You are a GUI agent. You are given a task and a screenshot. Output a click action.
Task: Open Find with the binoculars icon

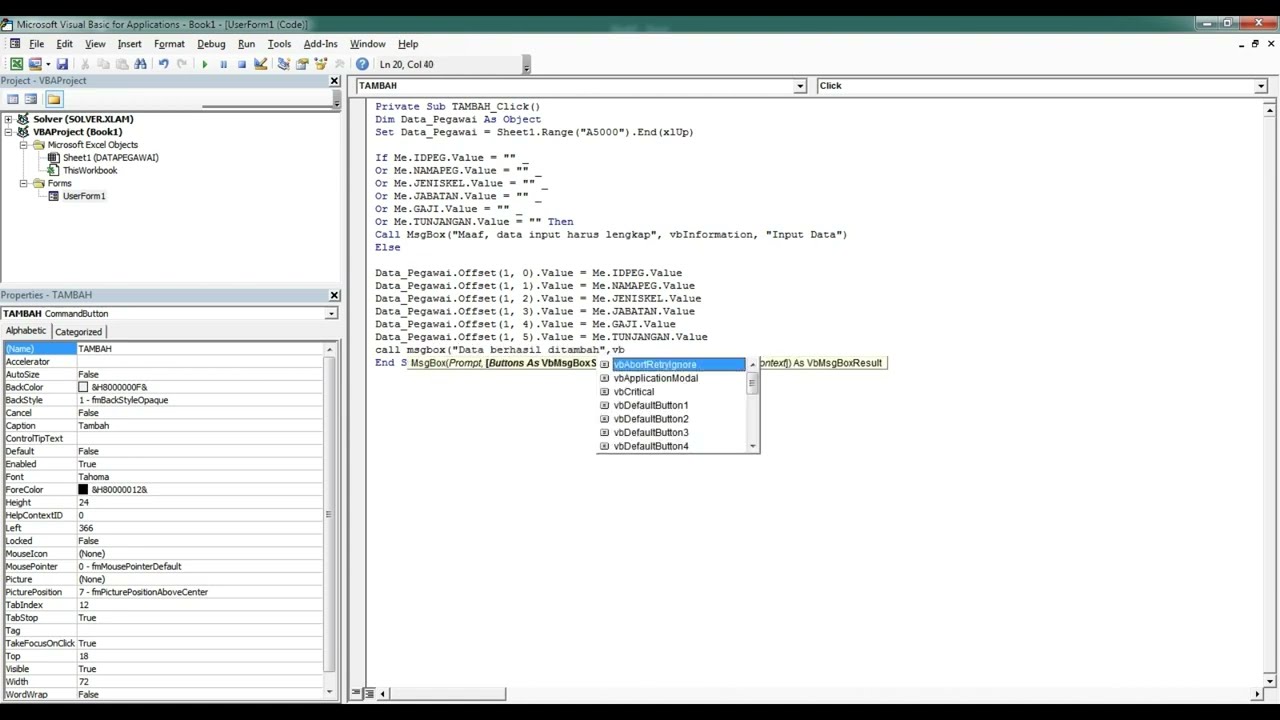(x=140, y=64)
